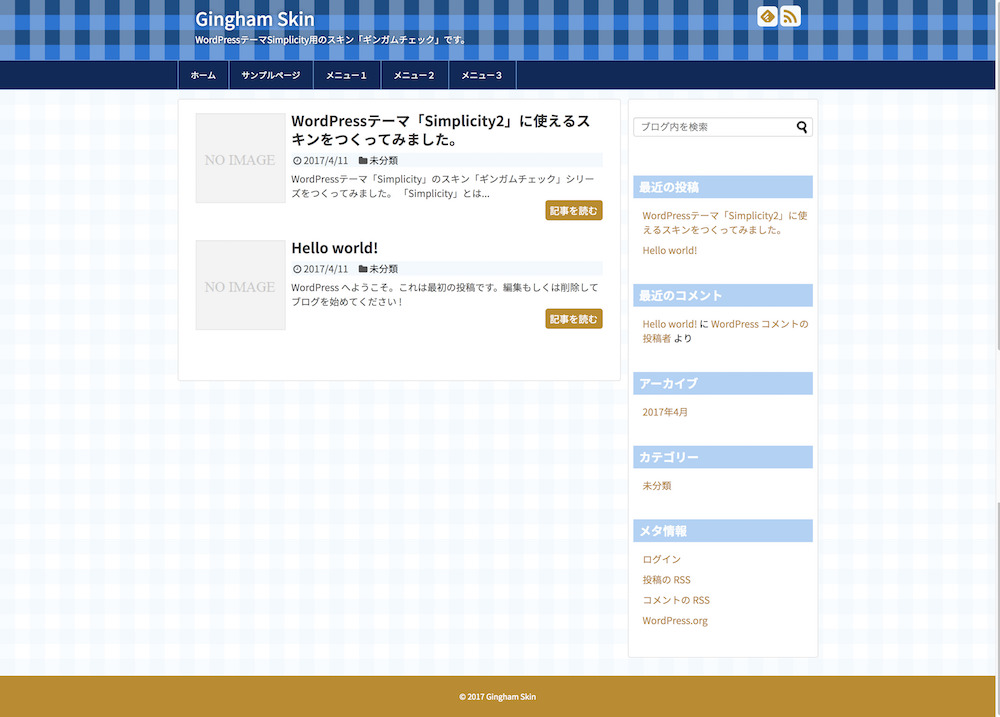Viewport: 1000px width, 717px height.
Task: Open the サンプルページ menu item
Action: click(x=270, y=76)
